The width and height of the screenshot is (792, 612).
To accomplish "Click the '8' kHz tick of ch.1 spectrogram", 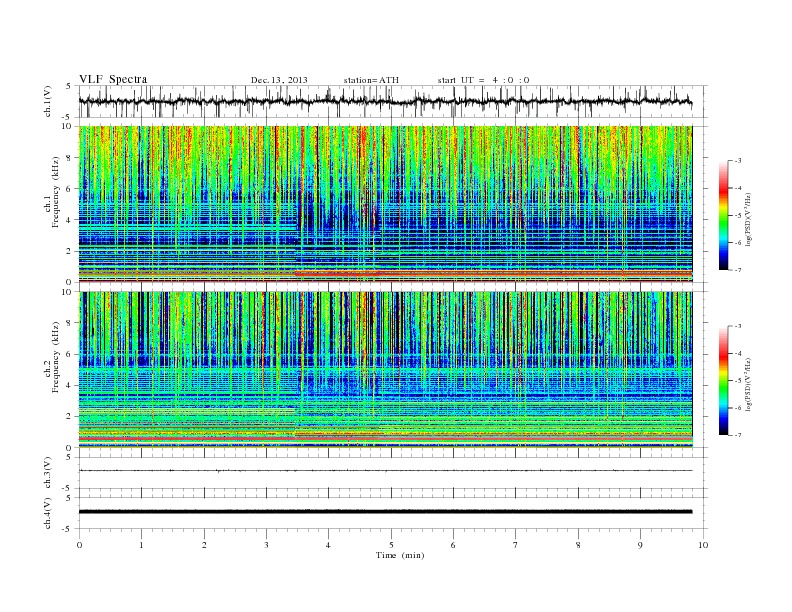I will coord(70,158).
